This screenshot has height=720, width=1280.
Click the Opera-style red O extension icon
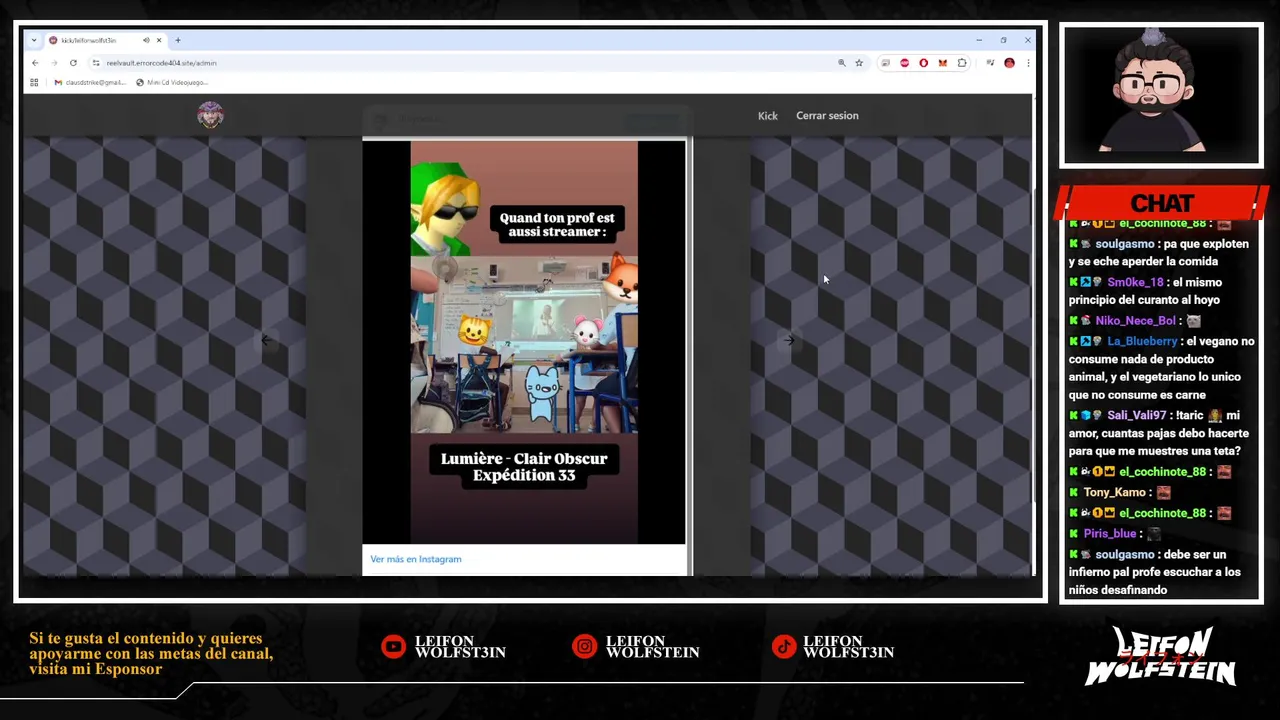tap(923, 63)
